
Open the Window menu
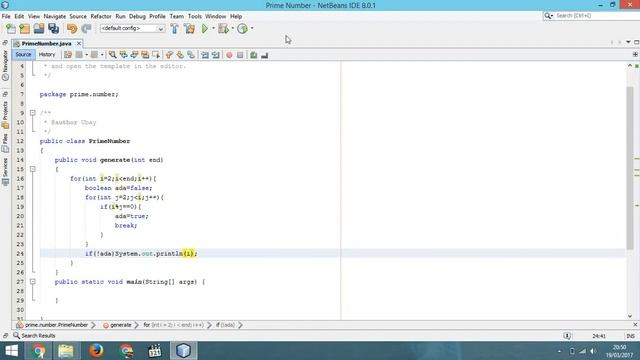216,16
